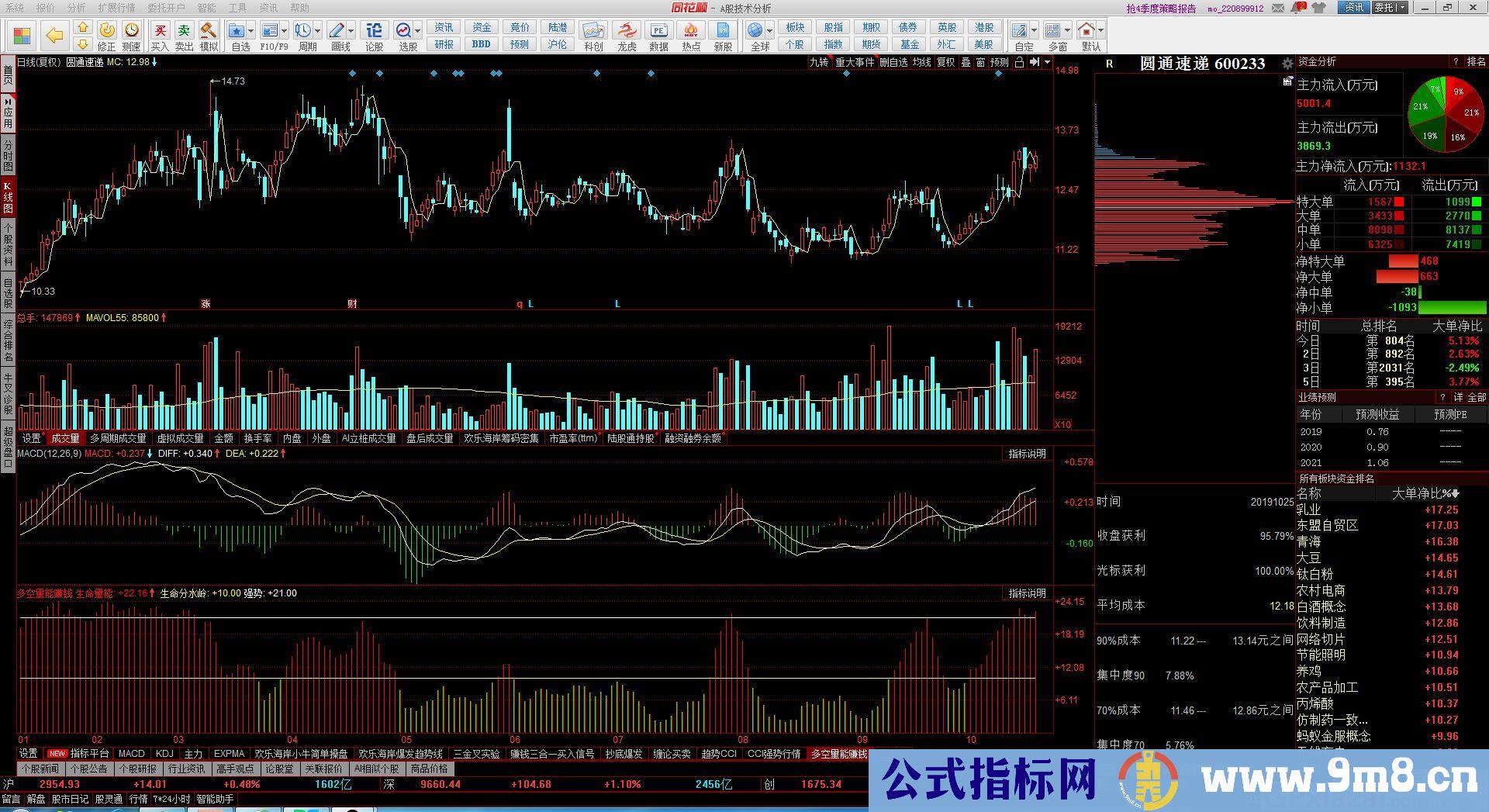Click the down arrow navigation icon
This screenshot has width=1489, height=812.
pos(82,44)
